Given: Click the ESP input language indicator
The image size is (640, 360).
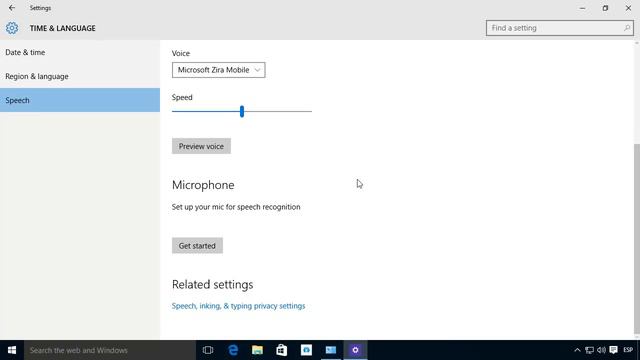Looking at the screenshot, I should point(628,350).
